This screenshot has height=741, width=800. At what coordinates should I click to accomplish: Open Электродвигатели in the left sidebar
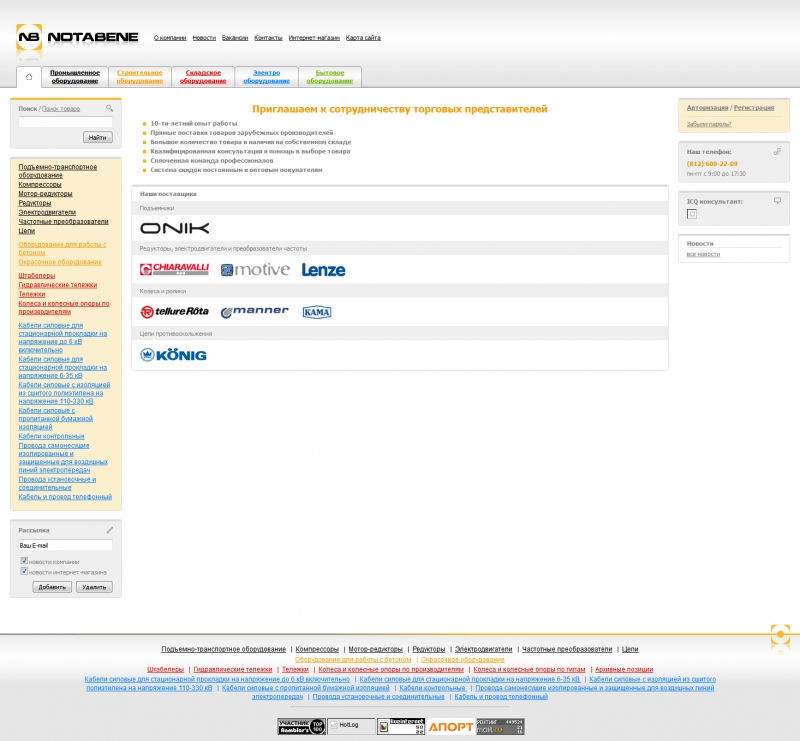pos(47,212)
